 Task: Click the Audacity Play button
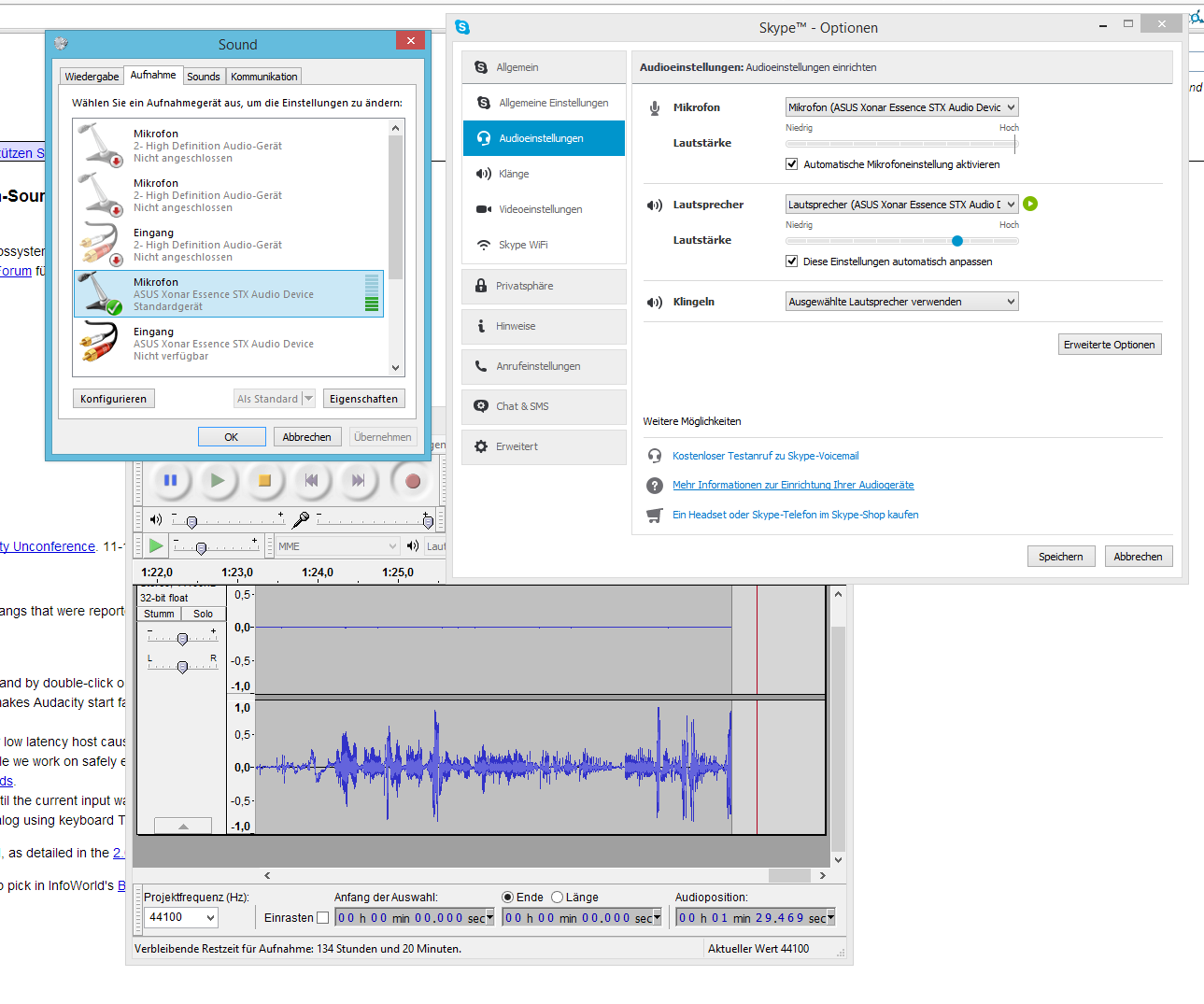pos(218,480)
